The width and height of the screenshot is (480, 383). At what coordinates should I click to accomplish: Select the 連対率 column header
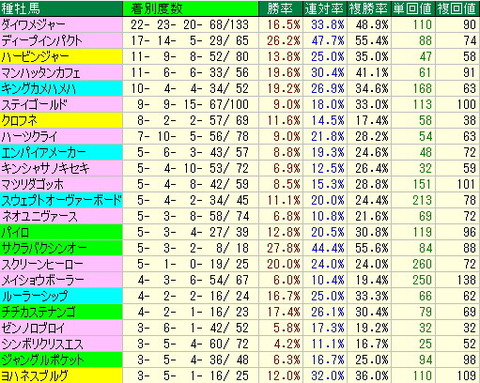click(x=325, y=9)
